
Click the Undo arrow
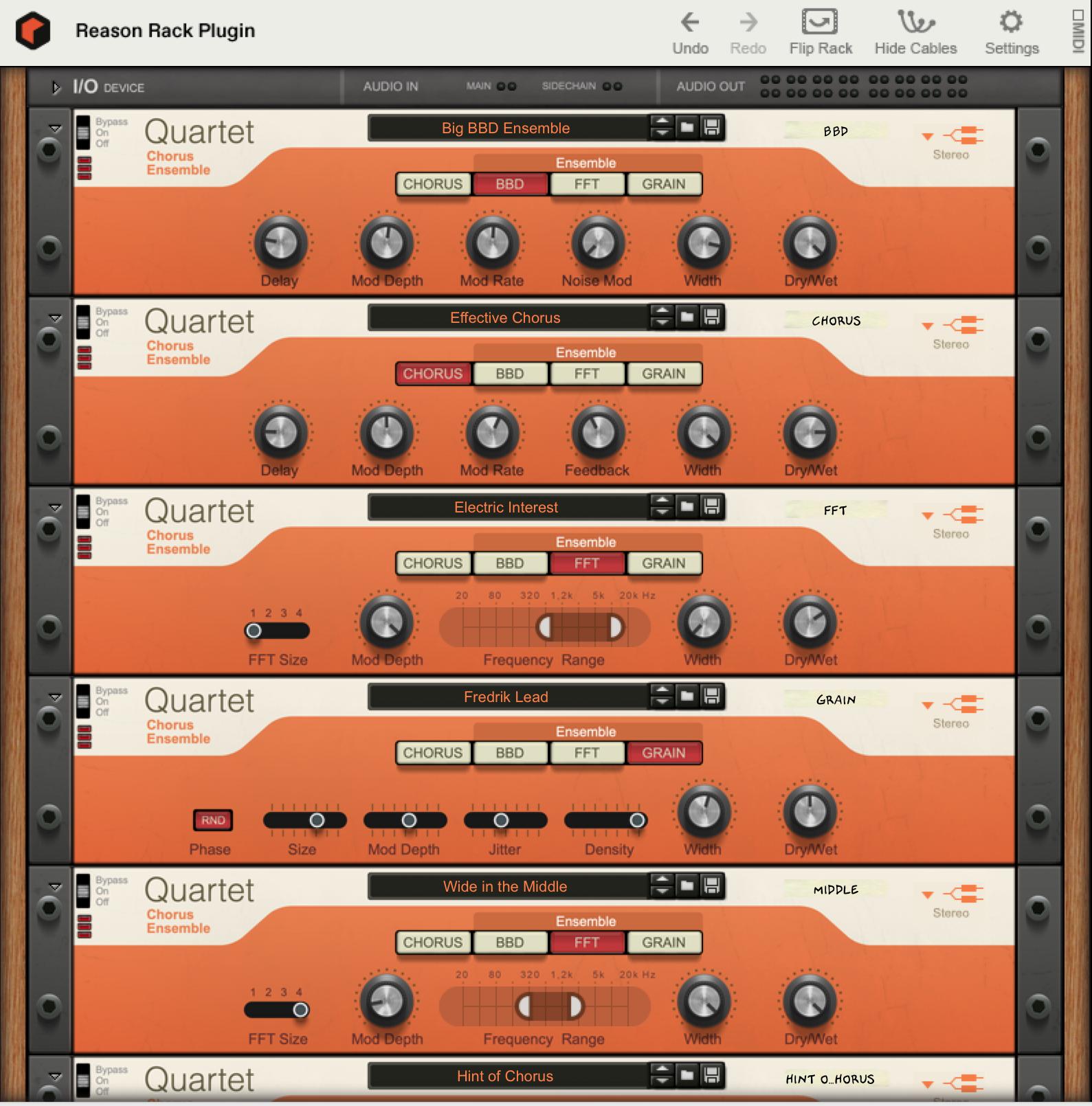690,23
